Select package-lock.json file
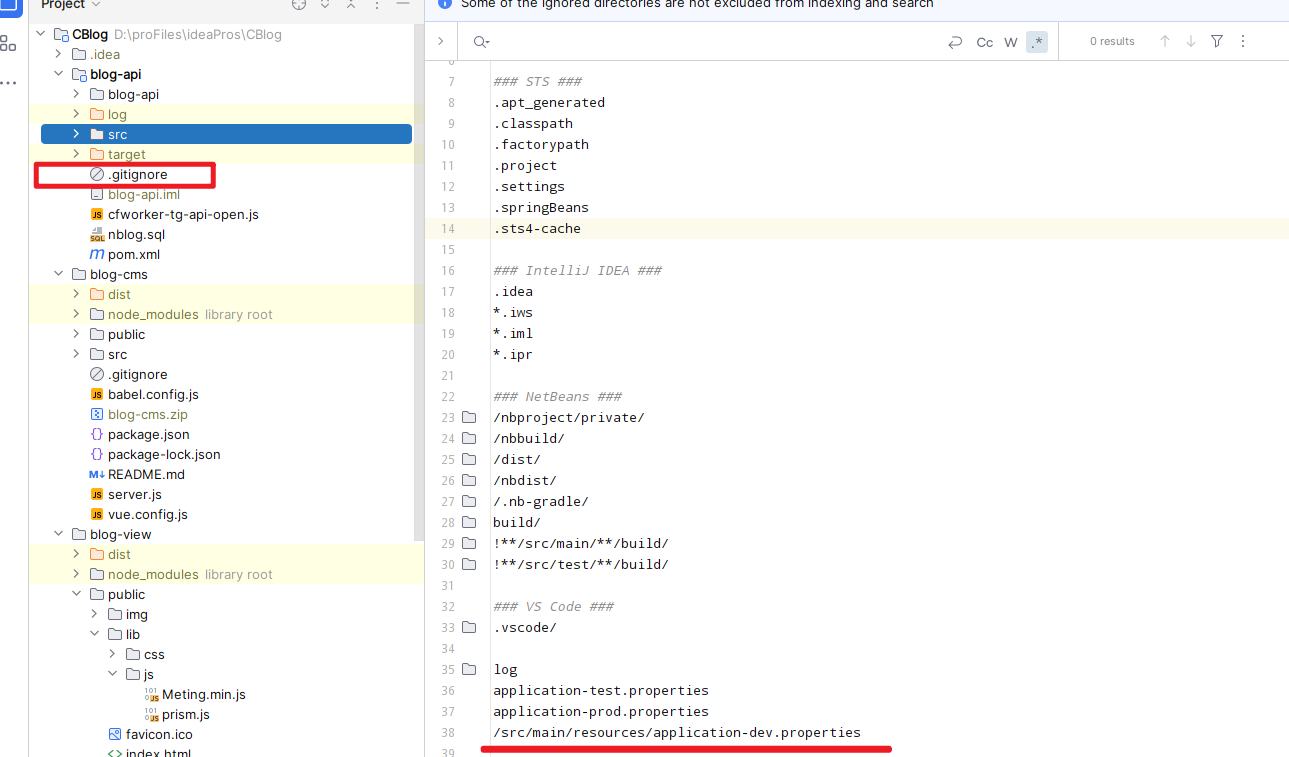 pyautogui.click(x=164, y=454)
